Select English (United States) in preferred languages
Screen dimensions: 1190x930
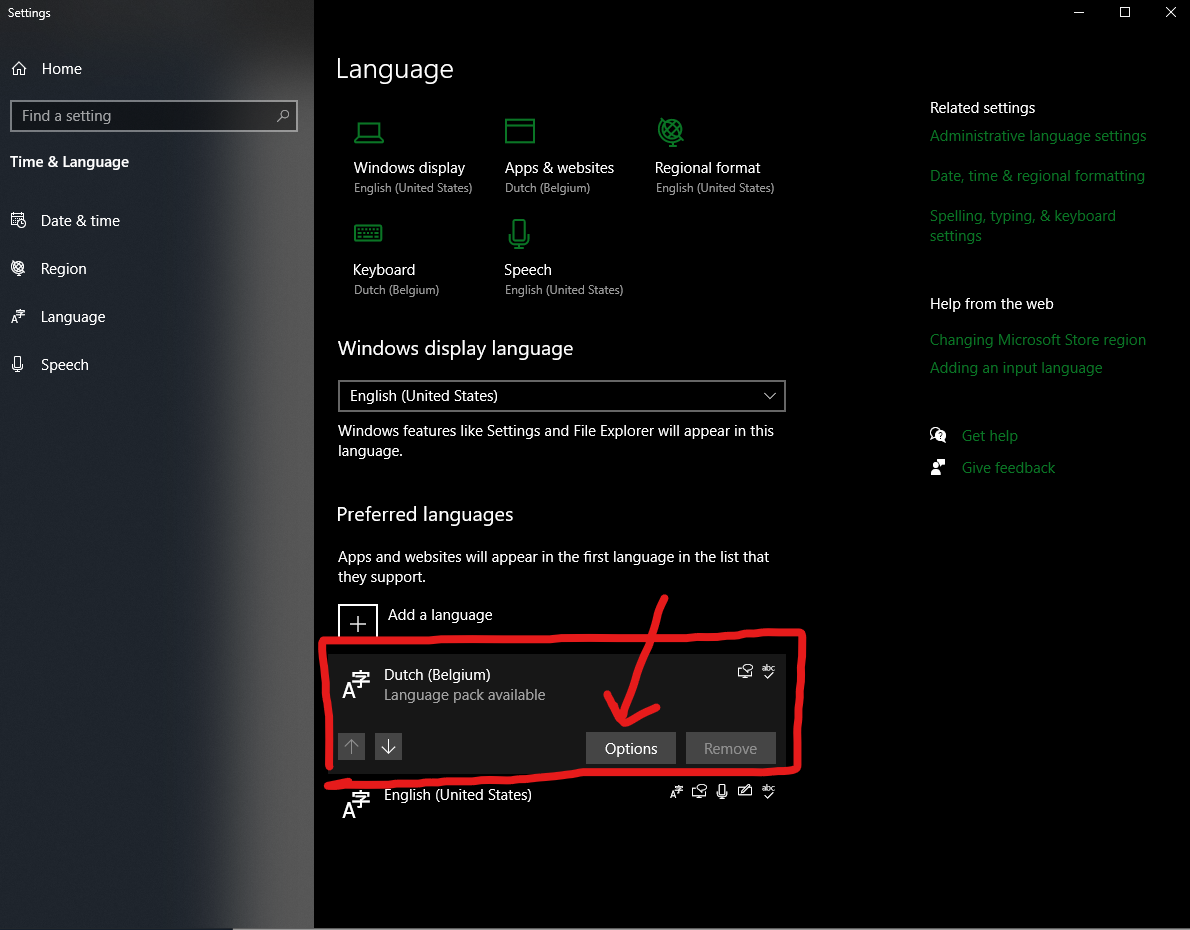[x=458, y=796]
